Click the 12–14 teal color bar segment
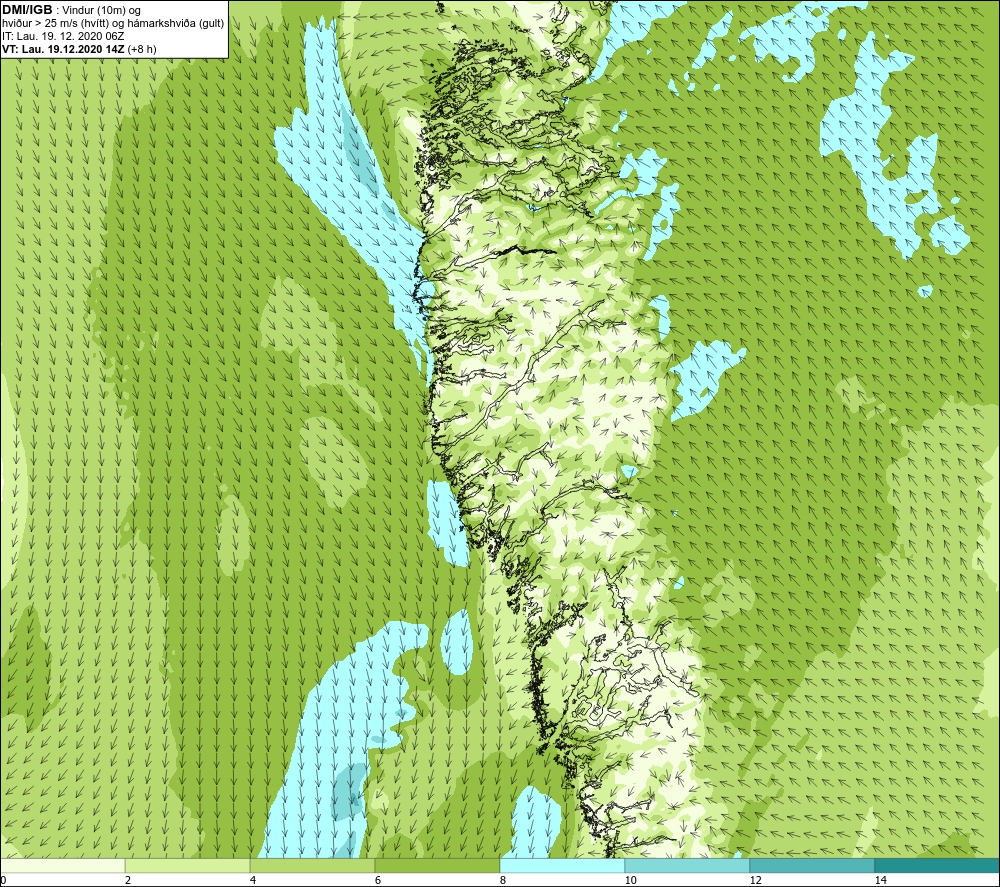 [x=812, y=865]
